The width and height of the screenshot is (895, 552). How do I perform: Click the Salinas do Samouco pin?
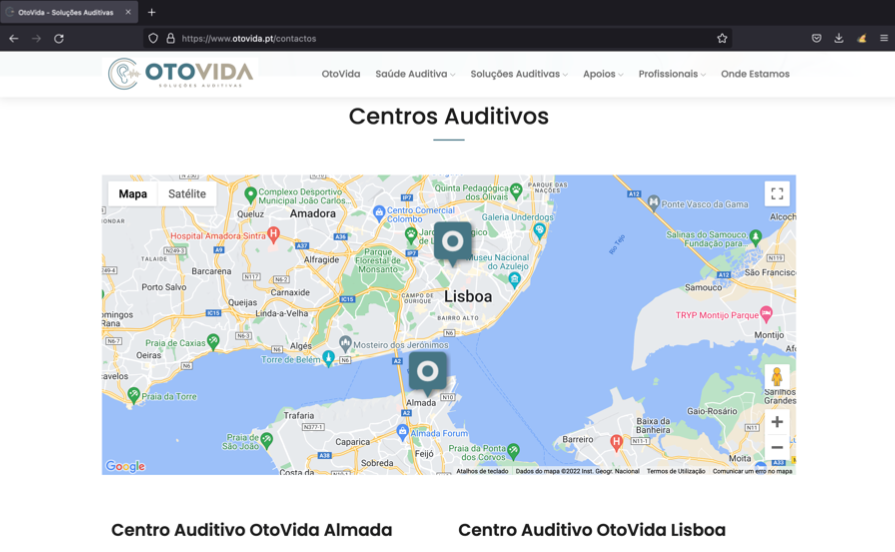(756, 236)
